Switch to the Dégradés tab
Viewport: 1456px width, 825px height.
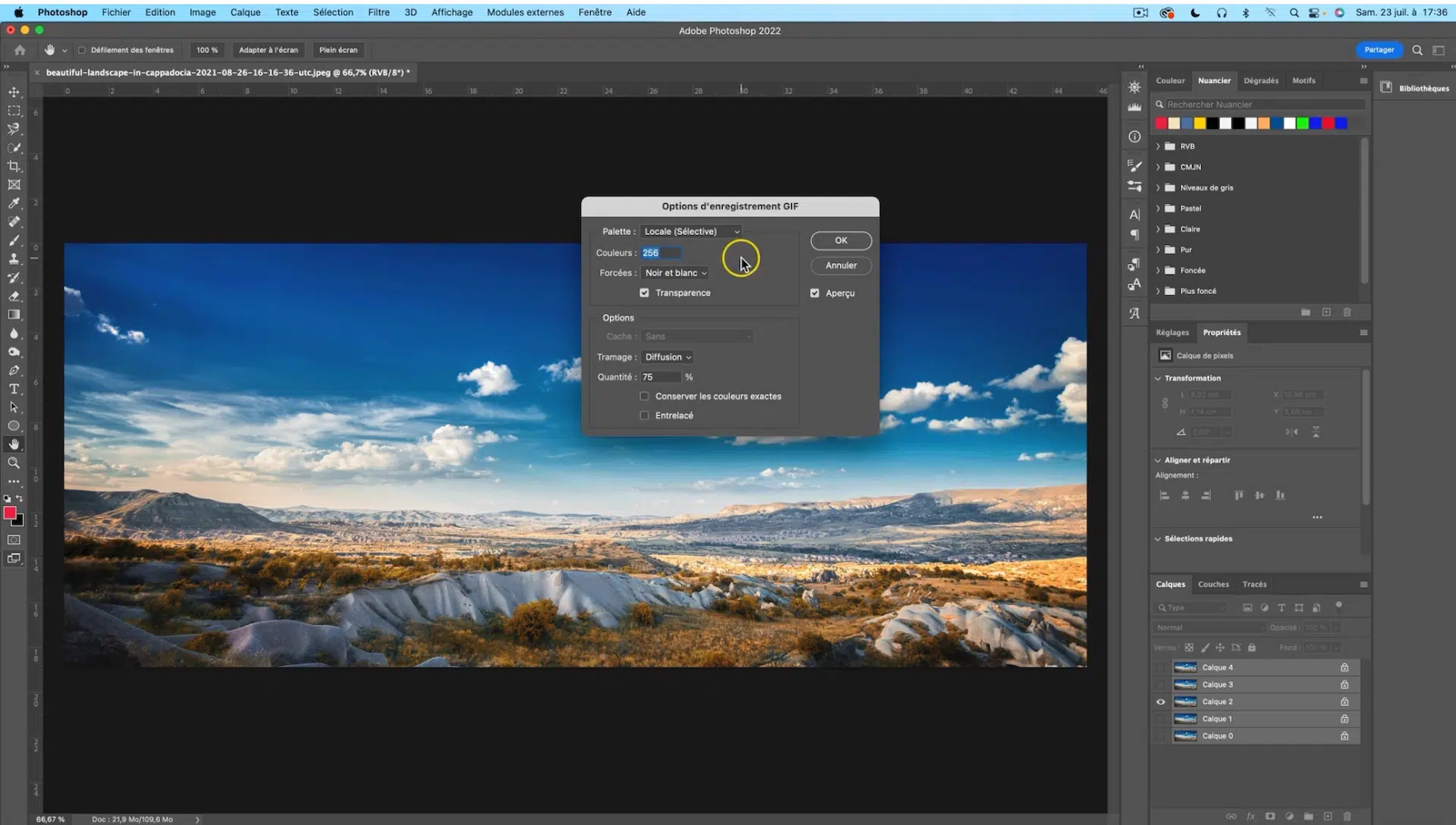[1260, 80]
